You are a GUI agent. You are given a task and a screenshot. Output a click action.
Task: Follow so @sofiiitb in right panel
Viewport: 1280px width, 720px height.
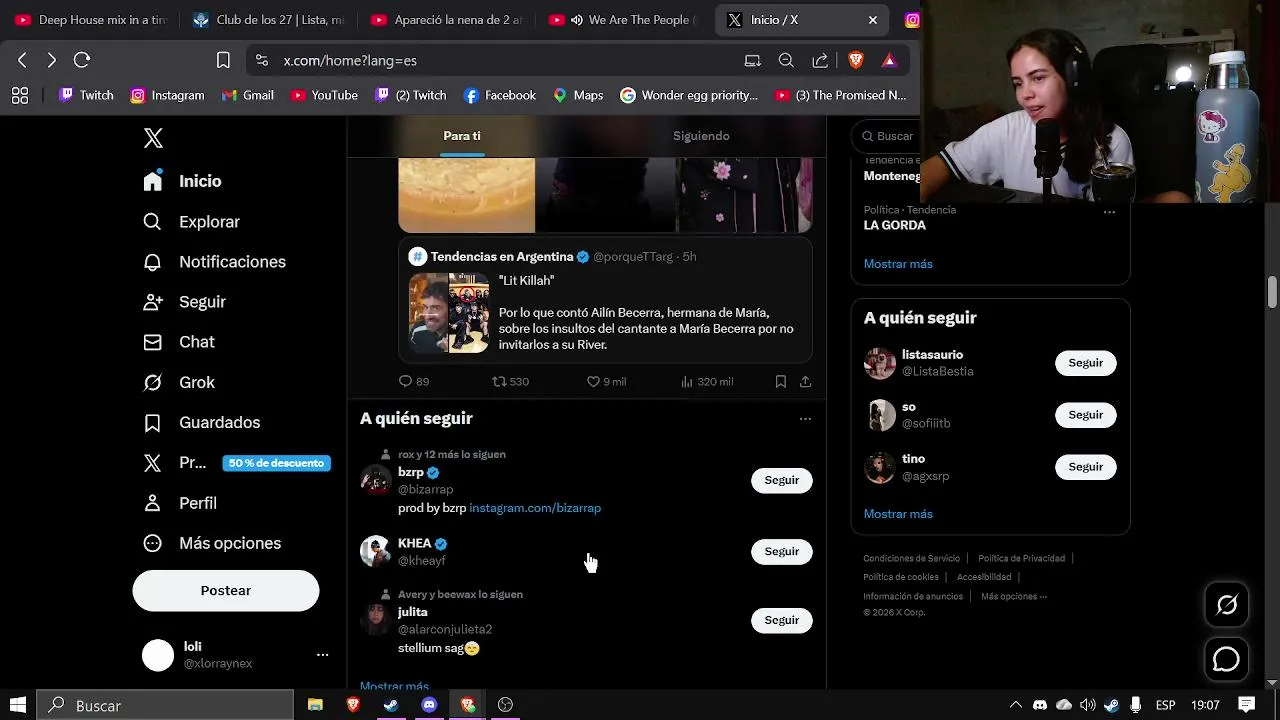[x=1086, y=415]
